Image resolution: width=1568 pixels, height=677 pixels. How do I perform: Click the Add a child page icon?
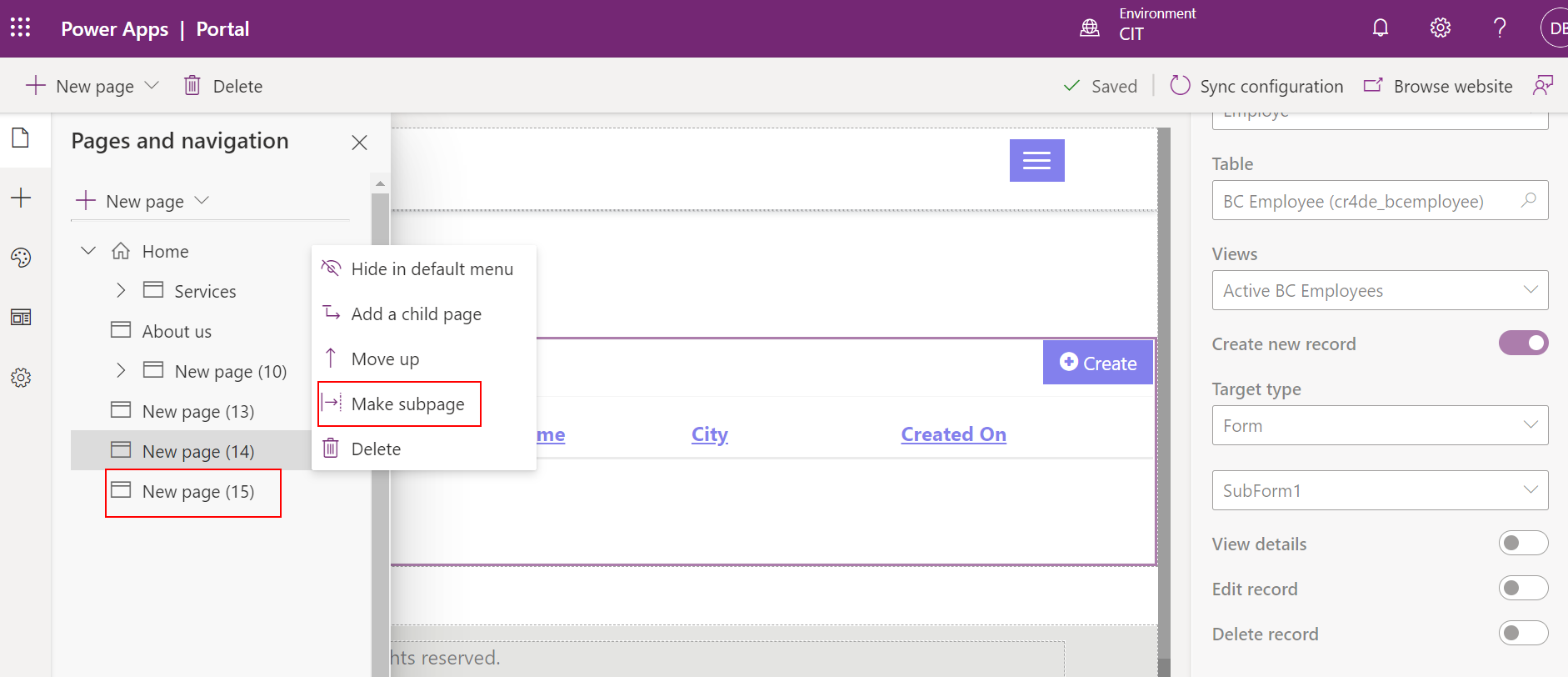tap(332, 313)
